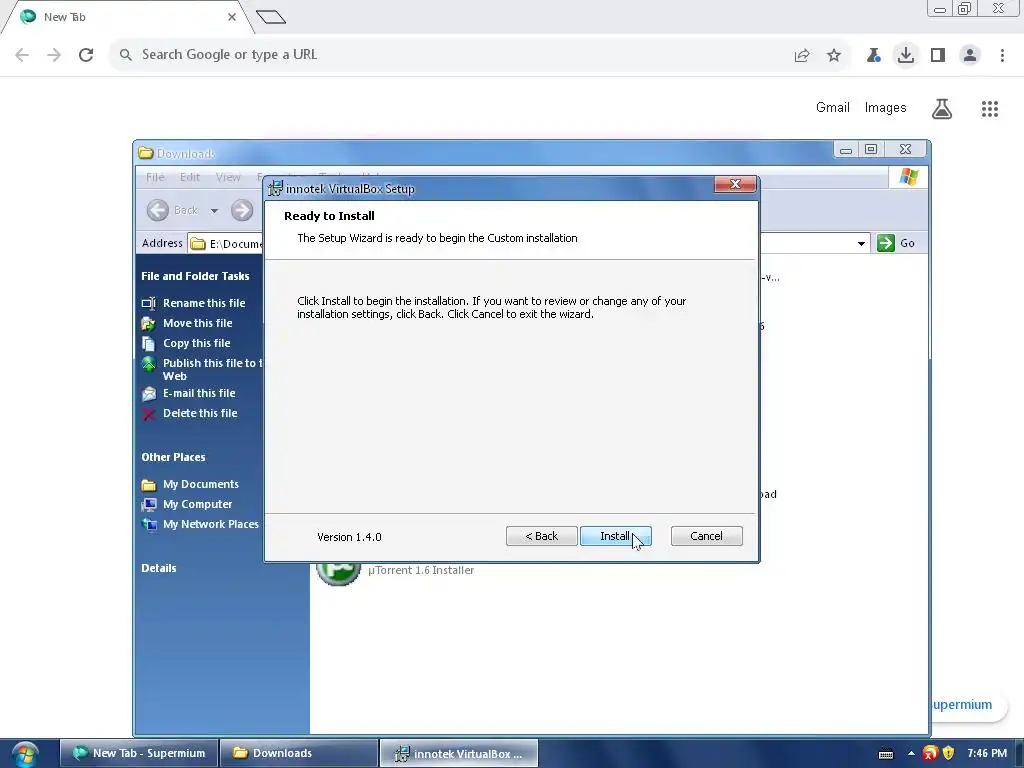
Task: Open My Computer in Other Places
Action: tap(197, 505)
